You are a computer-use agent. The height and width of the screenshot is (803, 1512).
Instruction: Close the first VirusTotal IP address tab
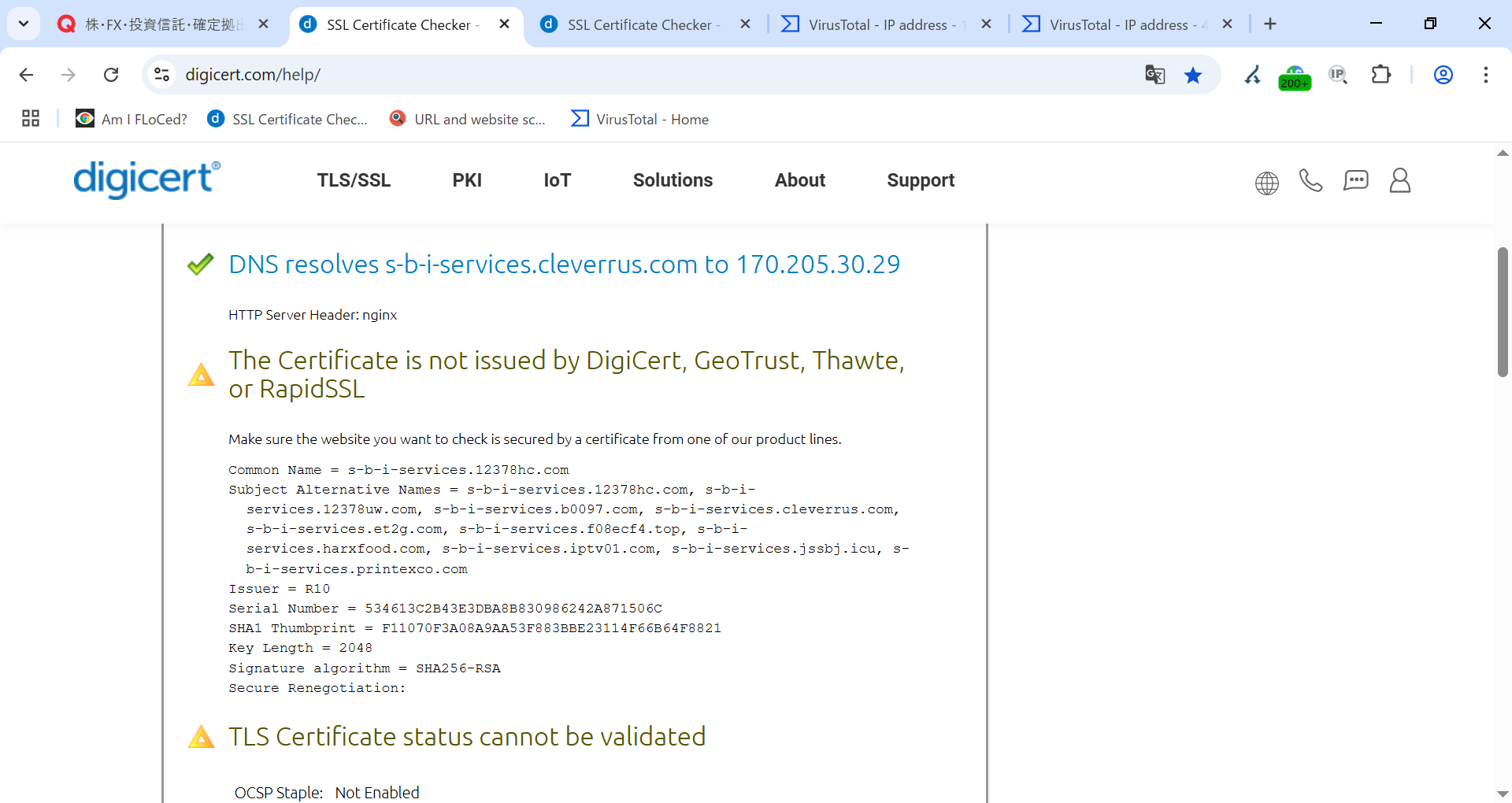(x=986, y=24)
